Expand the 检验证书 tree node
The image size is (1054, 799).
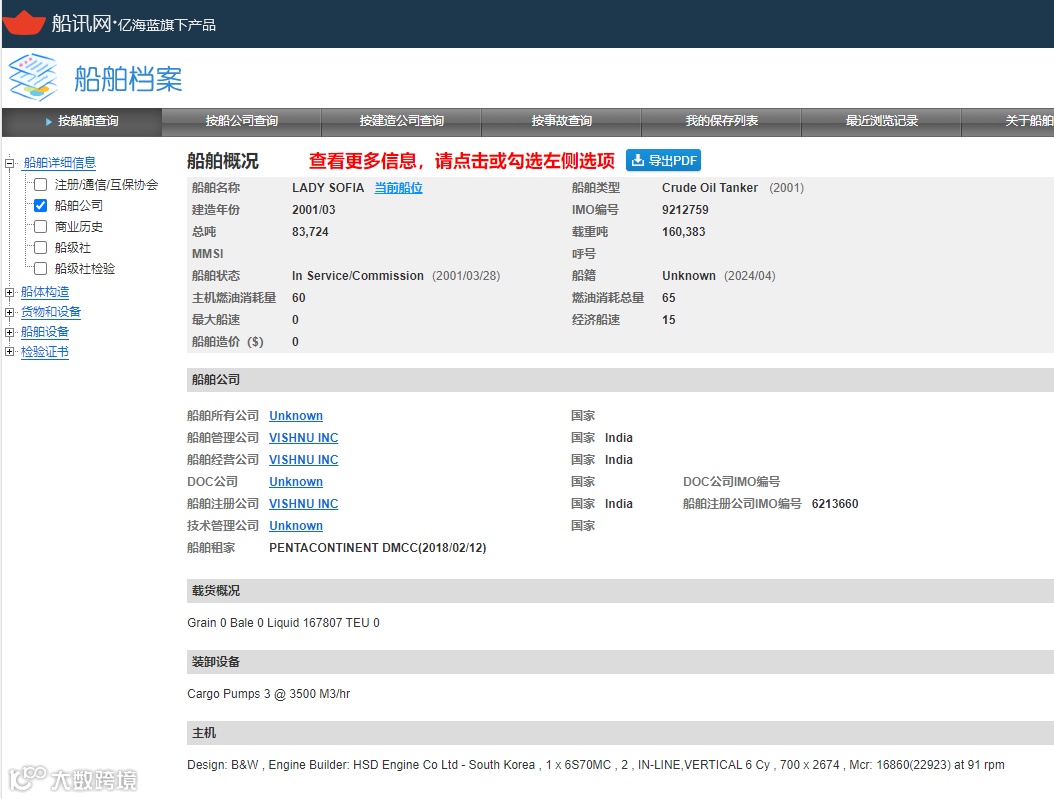coord(9,351)
